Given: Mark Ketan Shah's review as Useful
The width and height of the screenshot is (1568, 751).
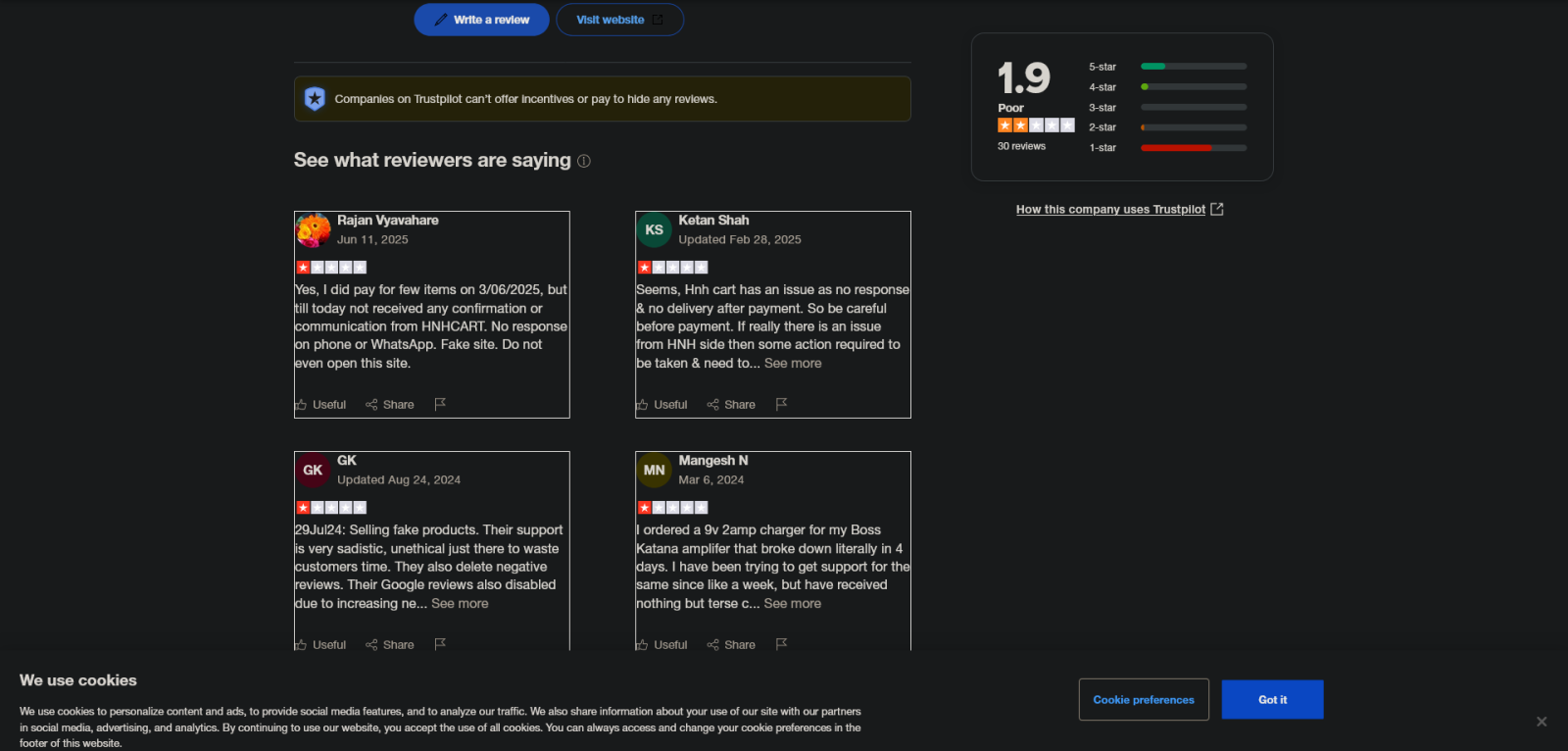Looking at the screenshot, I should coord(661,405).
